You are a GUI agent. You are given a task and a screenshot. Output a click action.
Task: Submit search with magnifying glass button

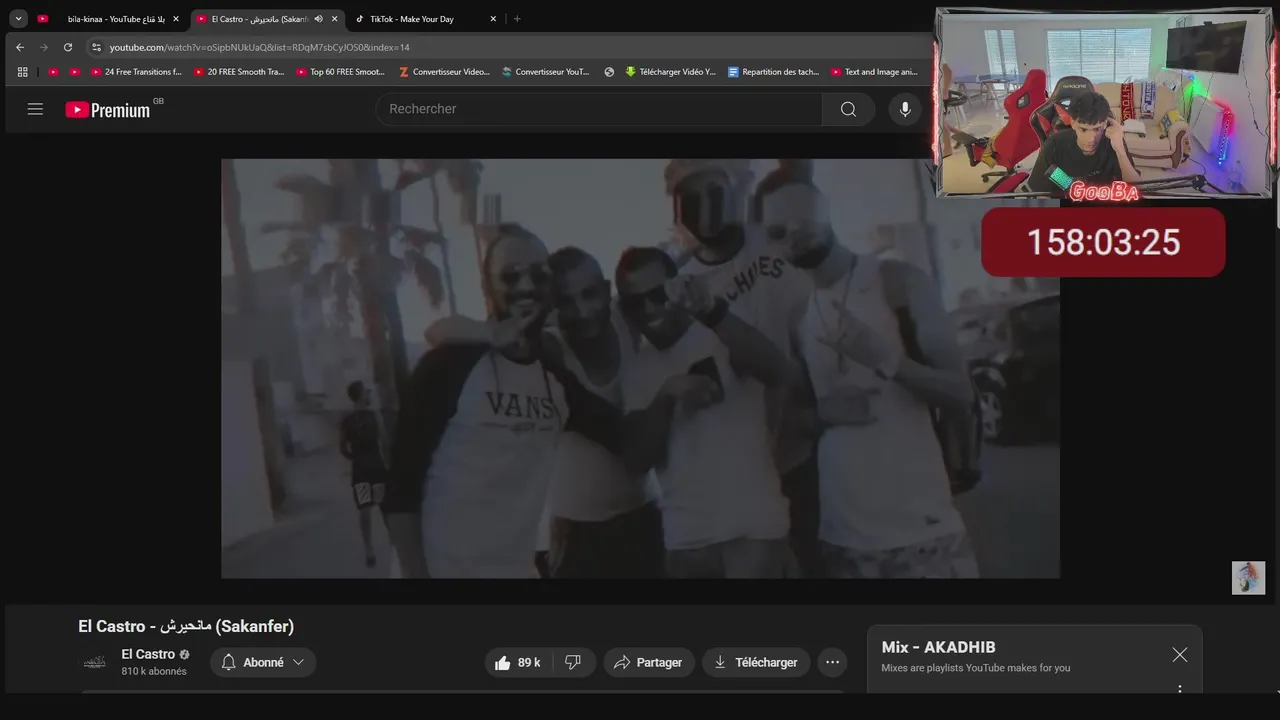(848, 109)
